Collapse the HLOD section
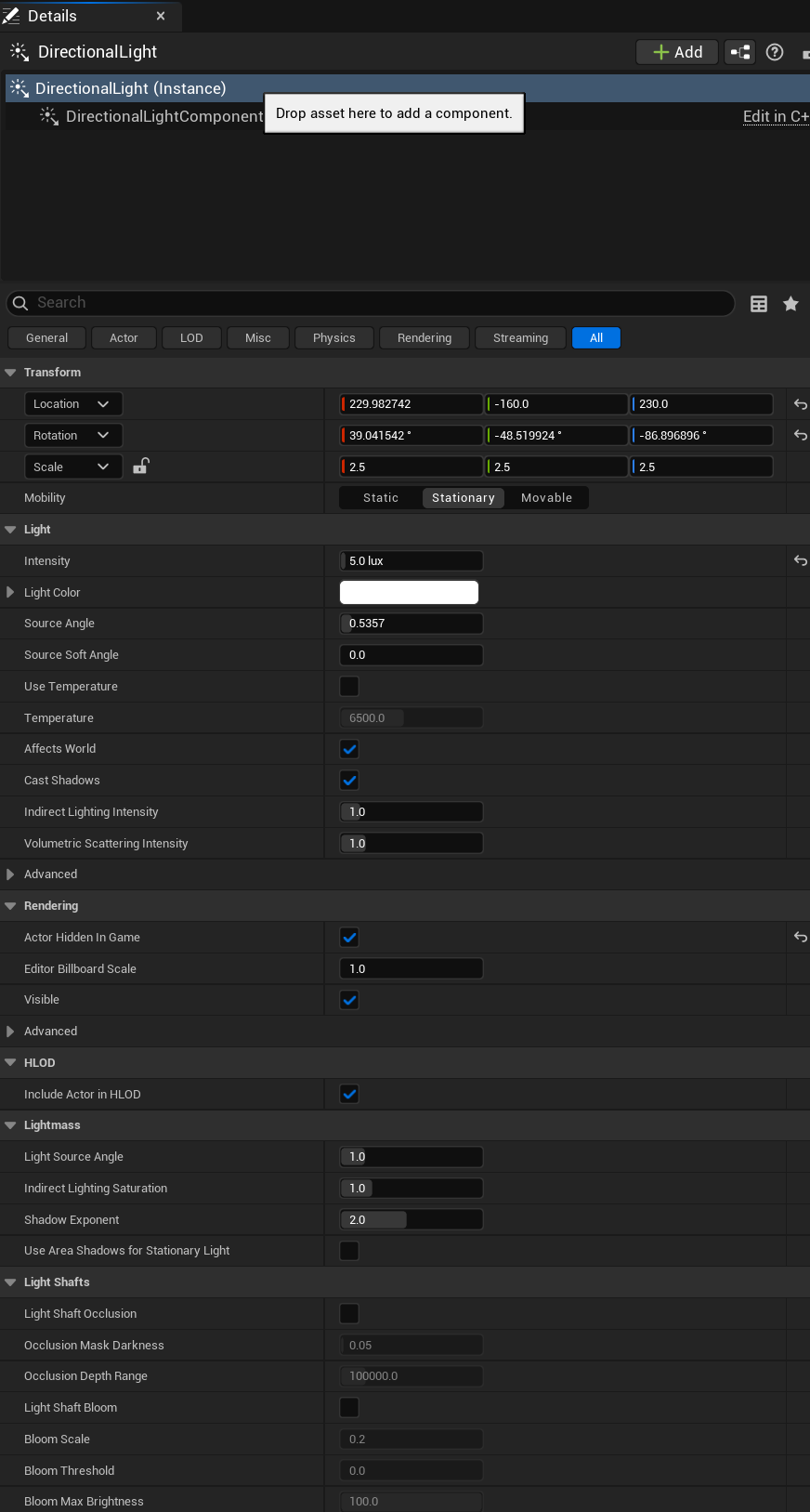 click(x=11, y=1063)
